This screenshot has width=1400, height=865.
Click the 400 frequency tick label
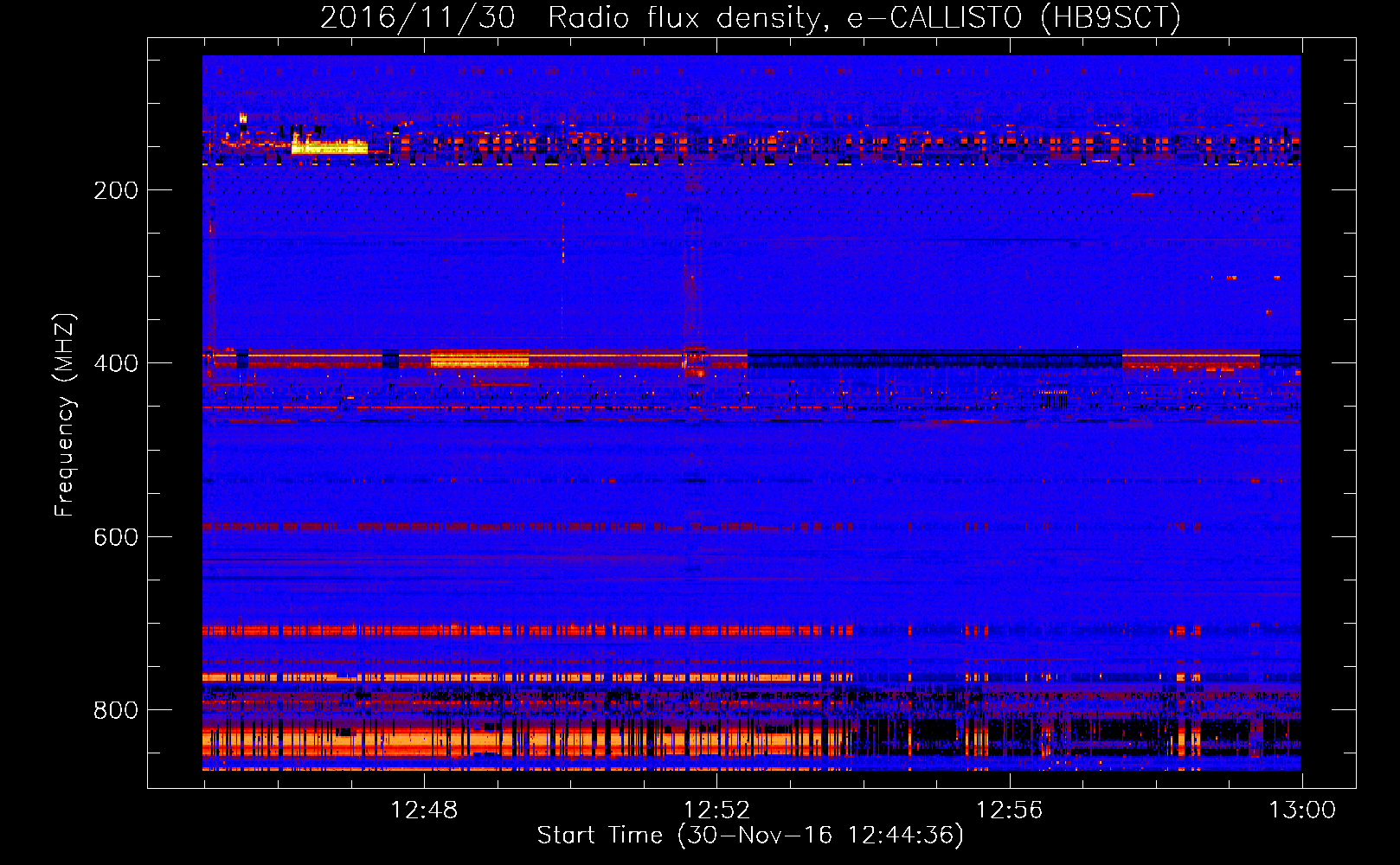point(116,363)
